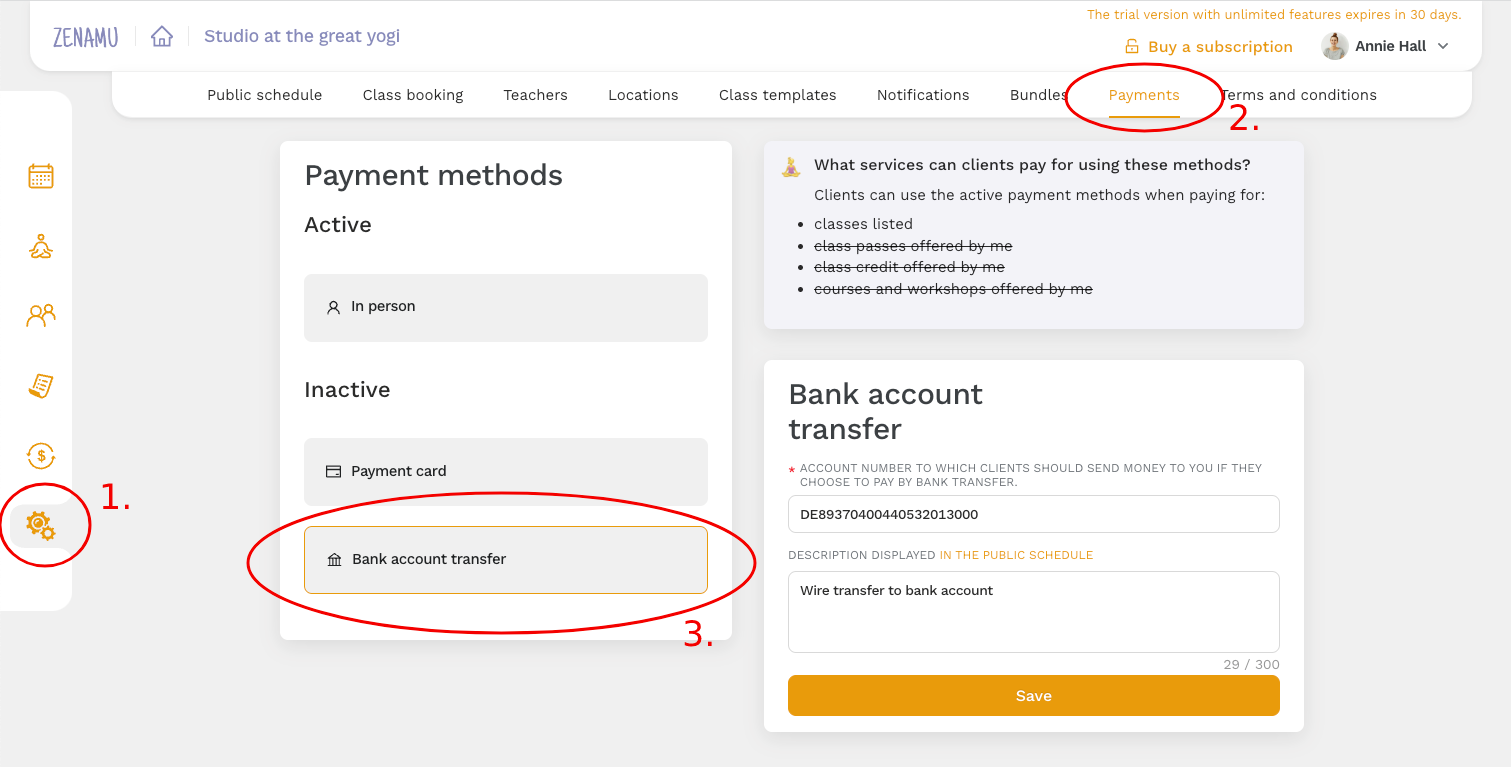Click the account number input field
The width and height of the screenshot is (1511, 767).
[x=1034, y=514]
